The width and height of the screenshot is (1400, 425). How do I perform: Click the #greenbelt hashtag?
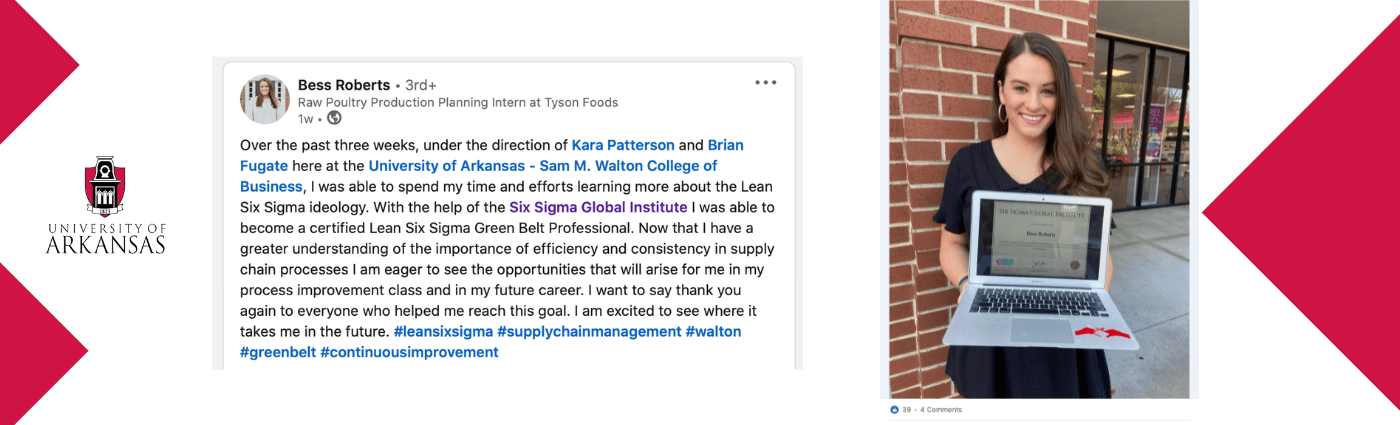pyautogui.click(x=276, y=352)
